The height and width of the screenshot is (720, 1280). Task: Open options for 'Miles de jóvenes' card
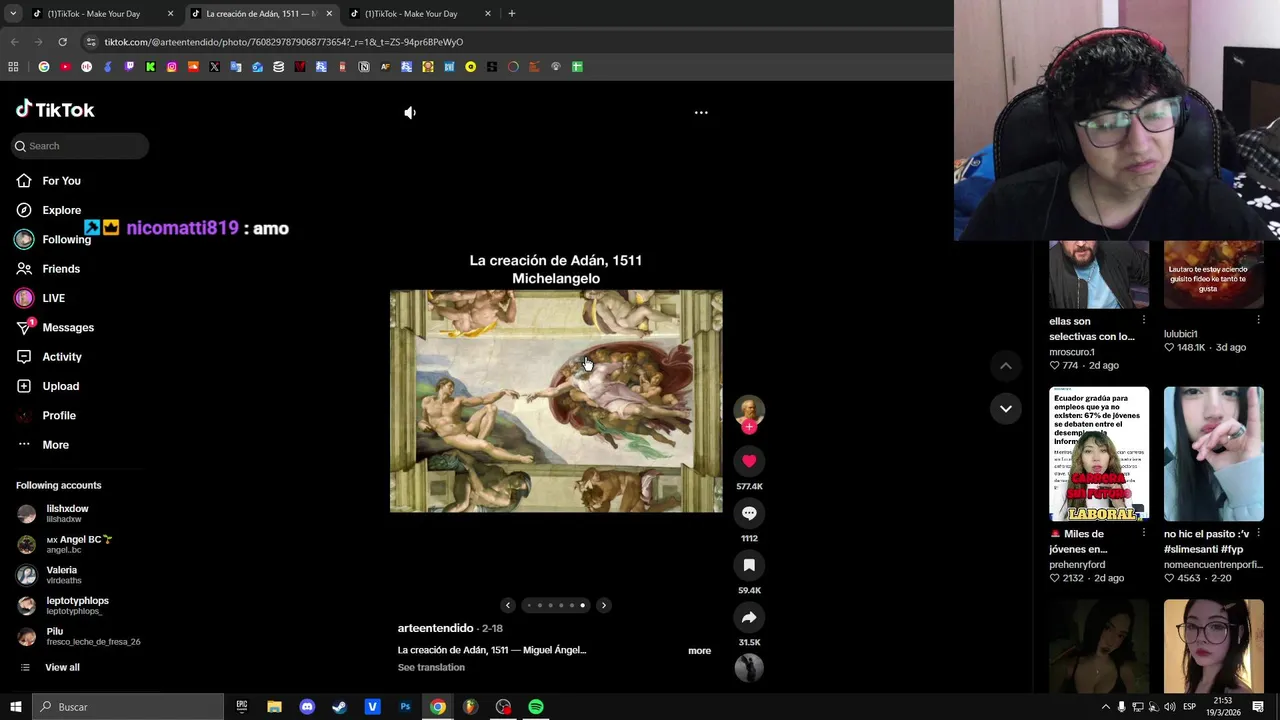pyautogui.click(x=1144, y=533)
